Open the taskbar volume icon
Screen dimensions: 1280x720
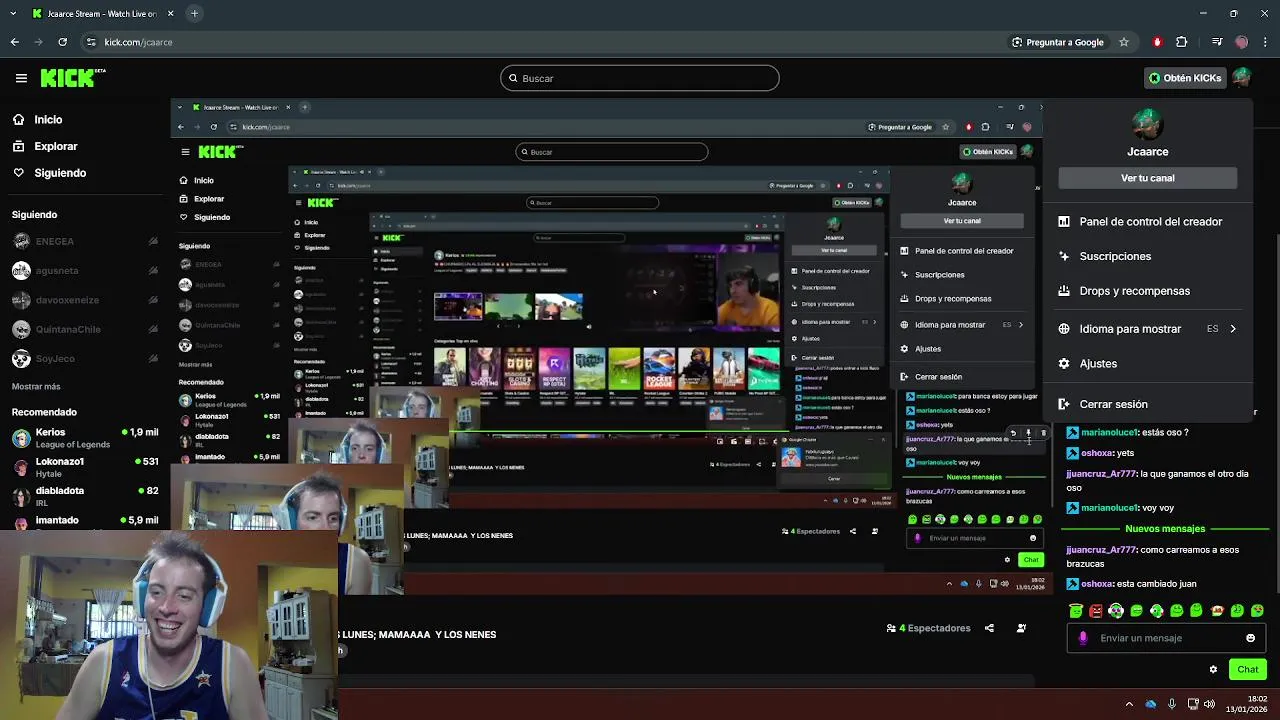pos(1210,704)
